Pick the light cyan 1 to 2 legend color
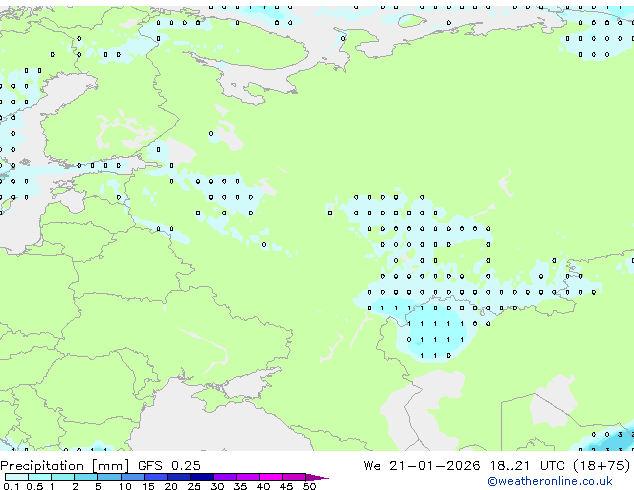The width and height of the screenshot is (634, 490). pos(63,477)
